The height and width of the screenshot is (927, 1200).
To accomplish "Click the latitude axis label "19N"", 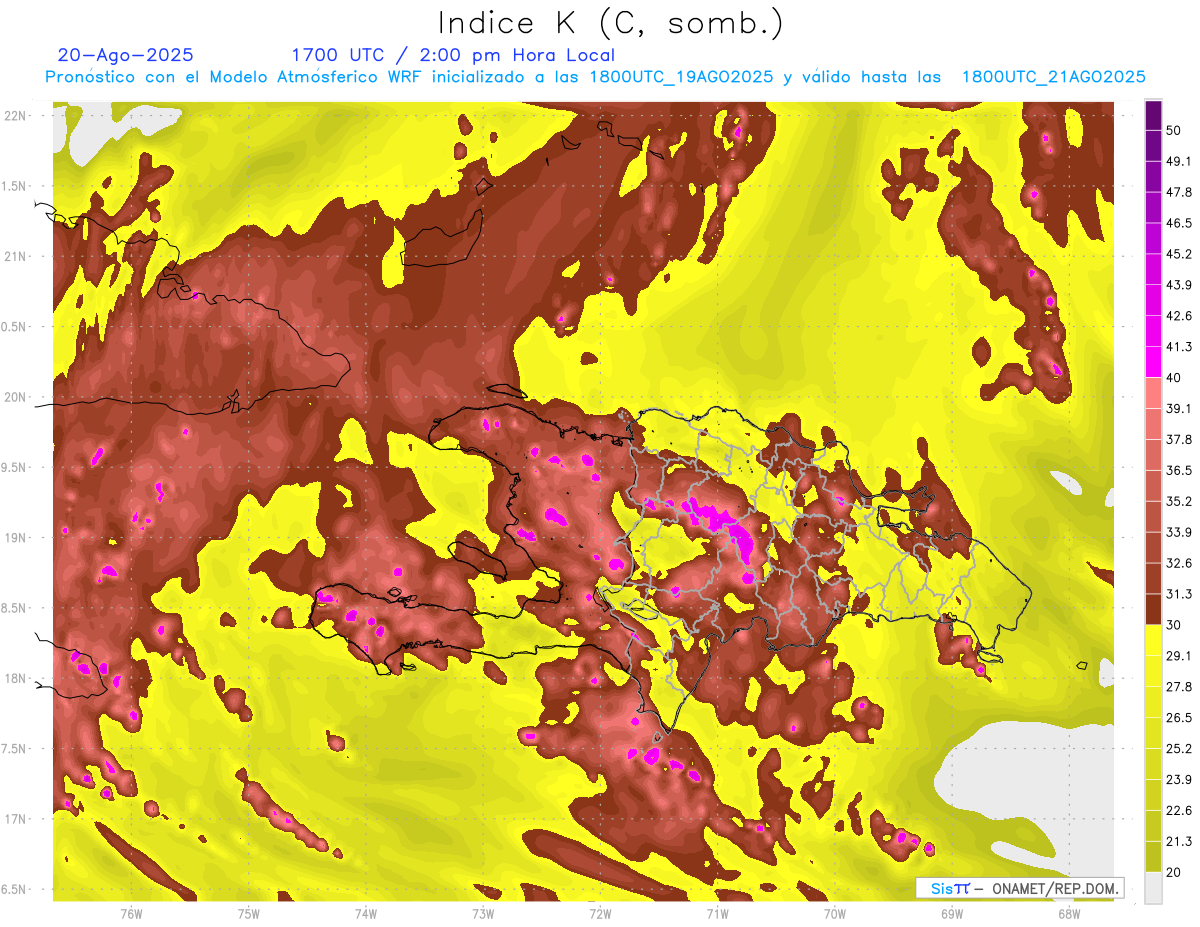I will [x=16, y=537].
